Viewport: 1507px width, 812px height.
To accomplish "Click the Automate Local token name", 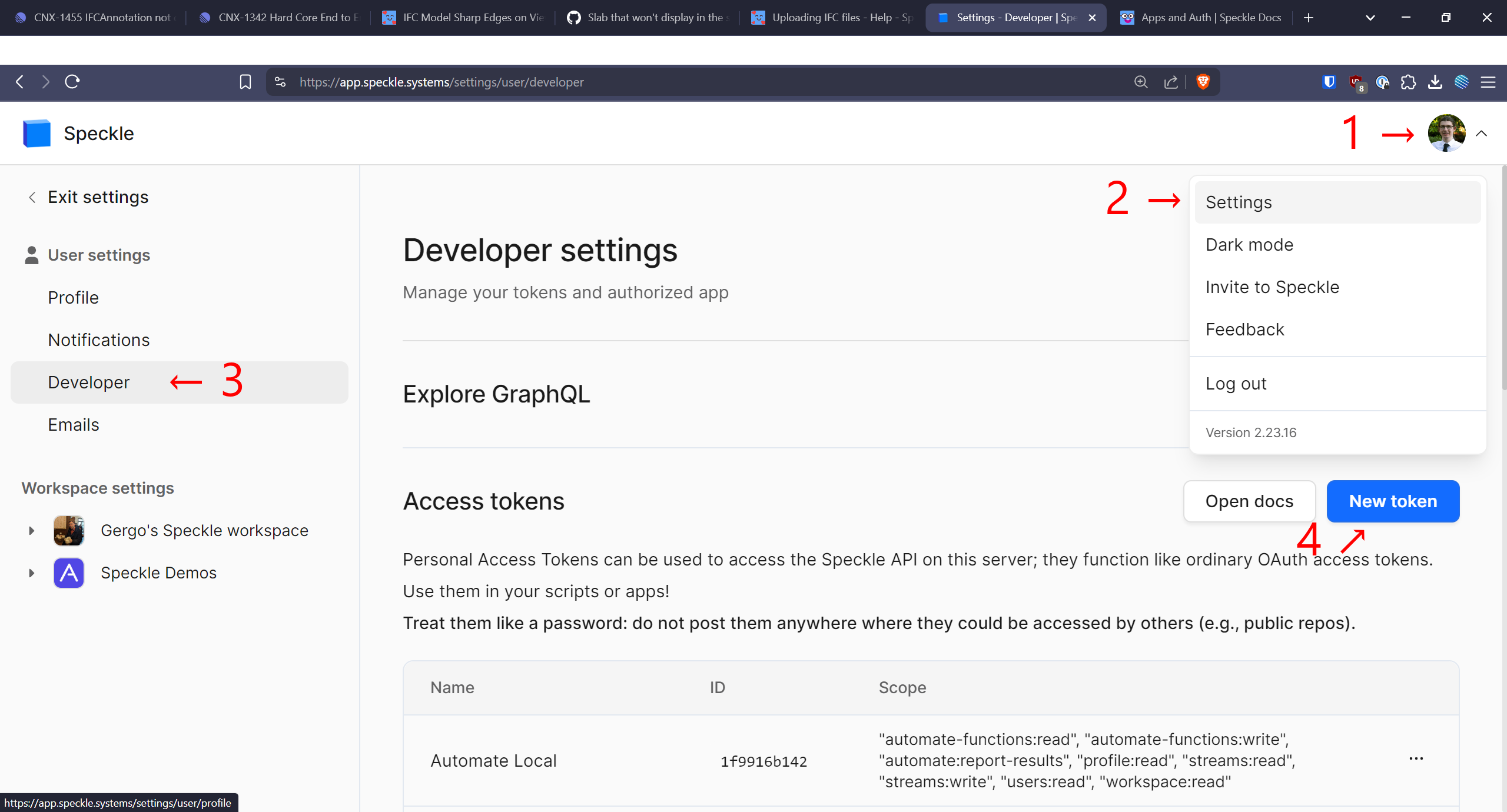I will coord(493,761).
